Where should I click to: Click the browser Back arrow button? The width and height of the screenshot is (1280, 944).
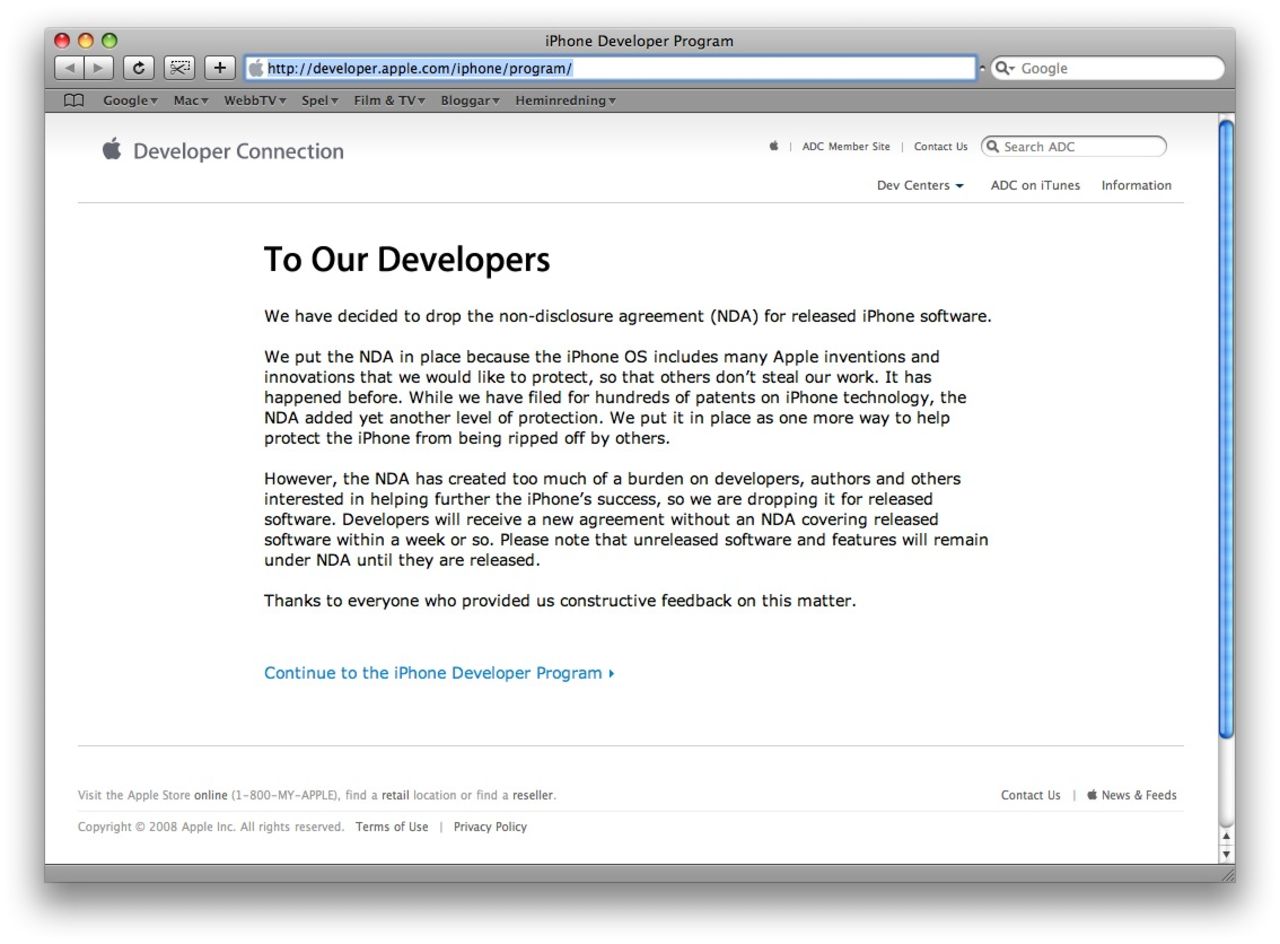coord(69,68)
